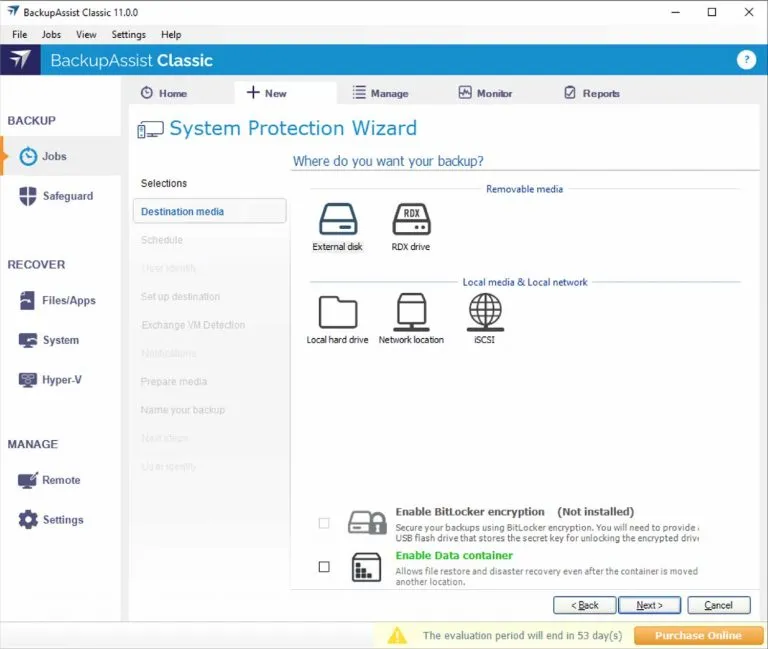Open Files/Apps recovery in the sidebar
The image size is (768, 649).
(60, 300)
